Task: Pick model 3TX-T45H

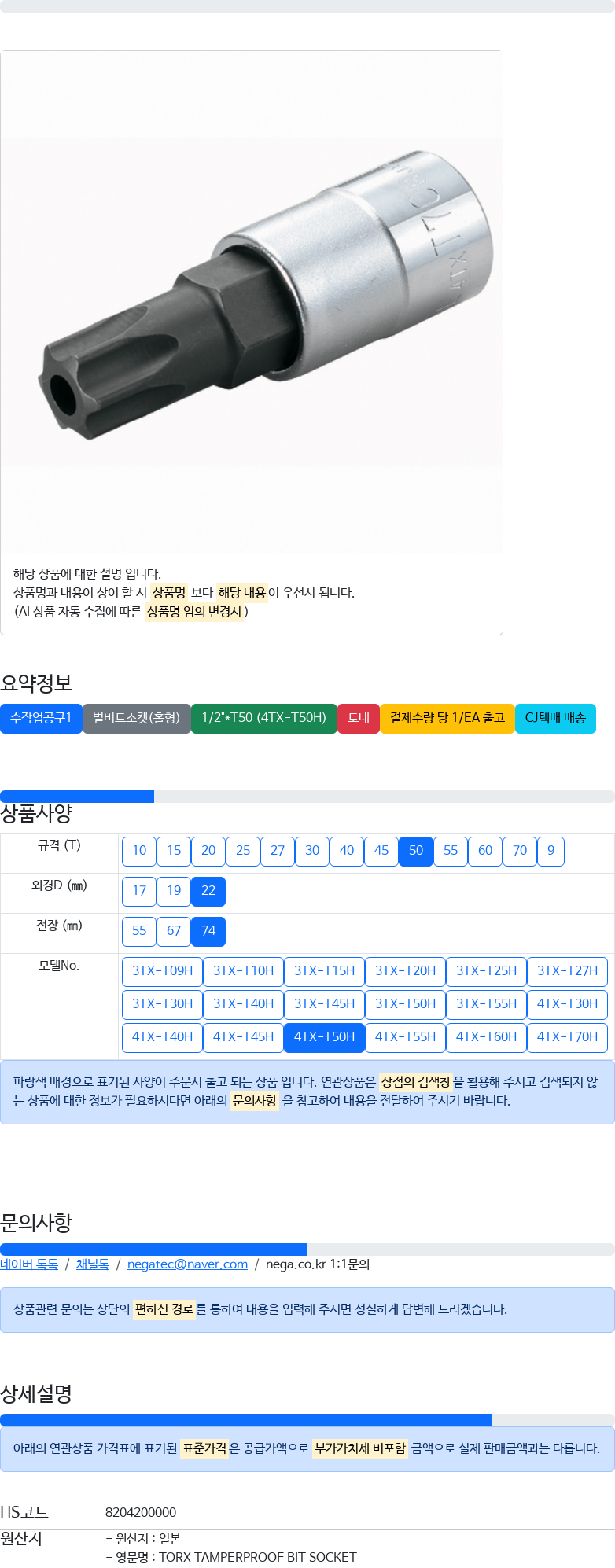Action: pos(324,1004)
